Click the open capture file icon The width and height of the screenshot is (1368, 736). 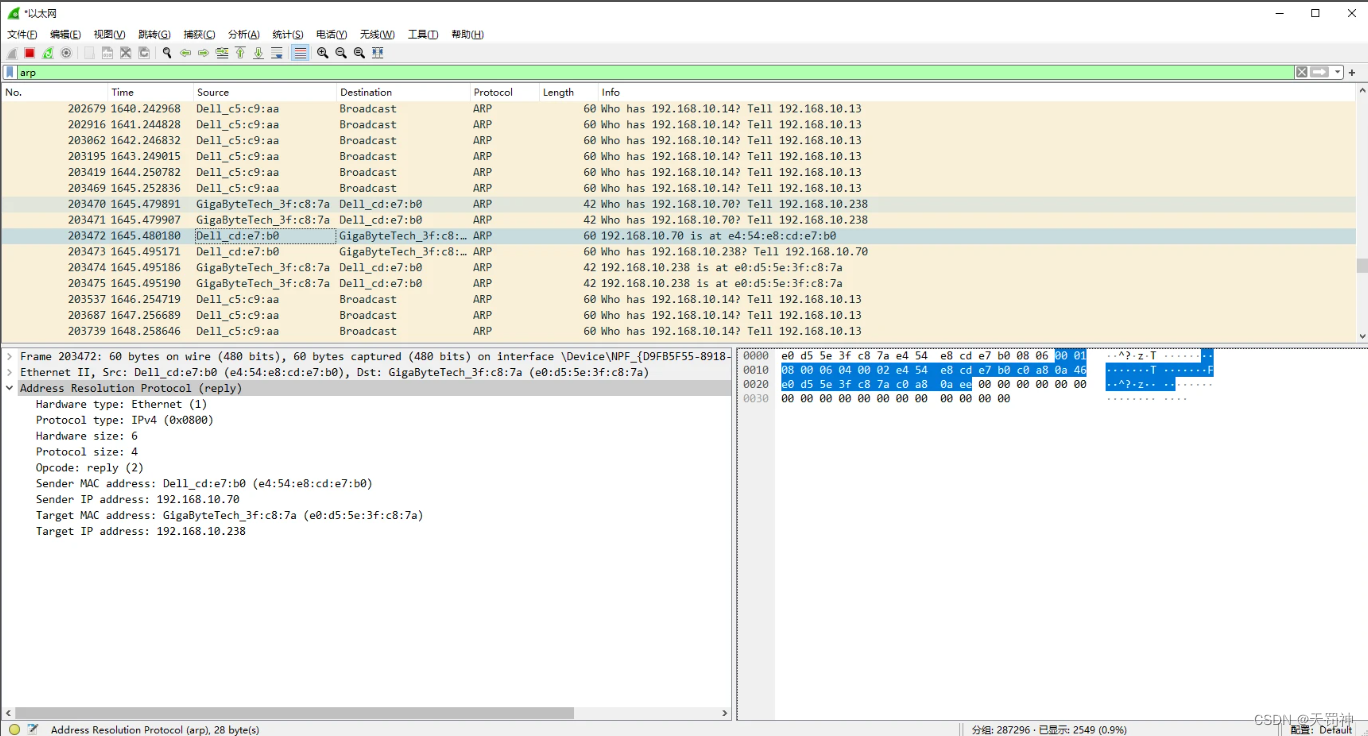pos(89,53)
